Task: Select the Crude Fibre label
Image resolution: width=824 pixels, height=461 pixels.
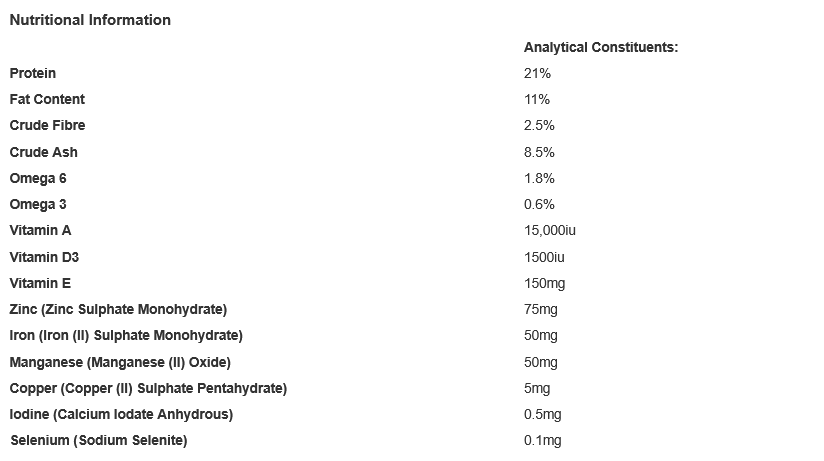Action: coord(47,125)
